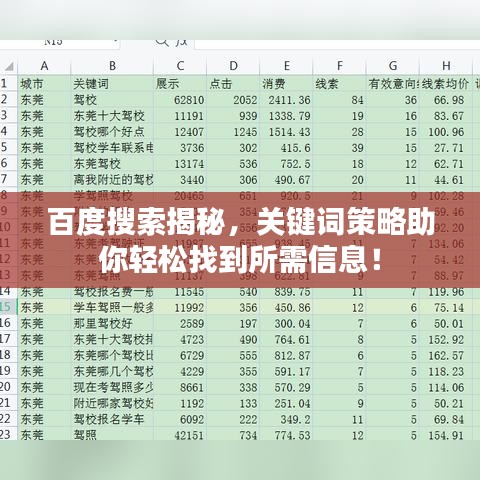Click the 线索均价 header cell
This screenshot has height=480, width=480.
click(446, 84)
